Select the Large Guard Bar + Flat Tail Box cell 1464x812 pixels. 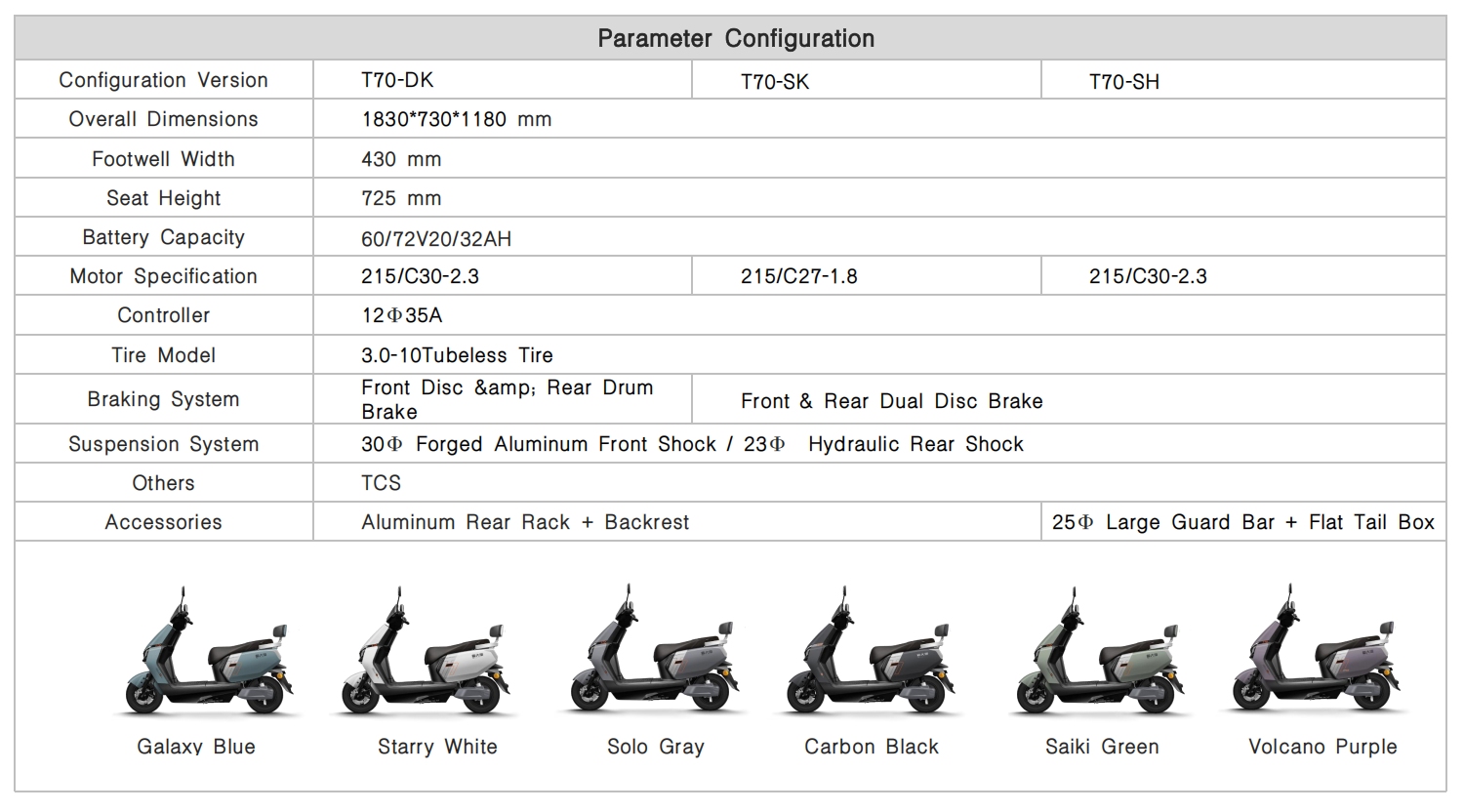[1243, 522]
